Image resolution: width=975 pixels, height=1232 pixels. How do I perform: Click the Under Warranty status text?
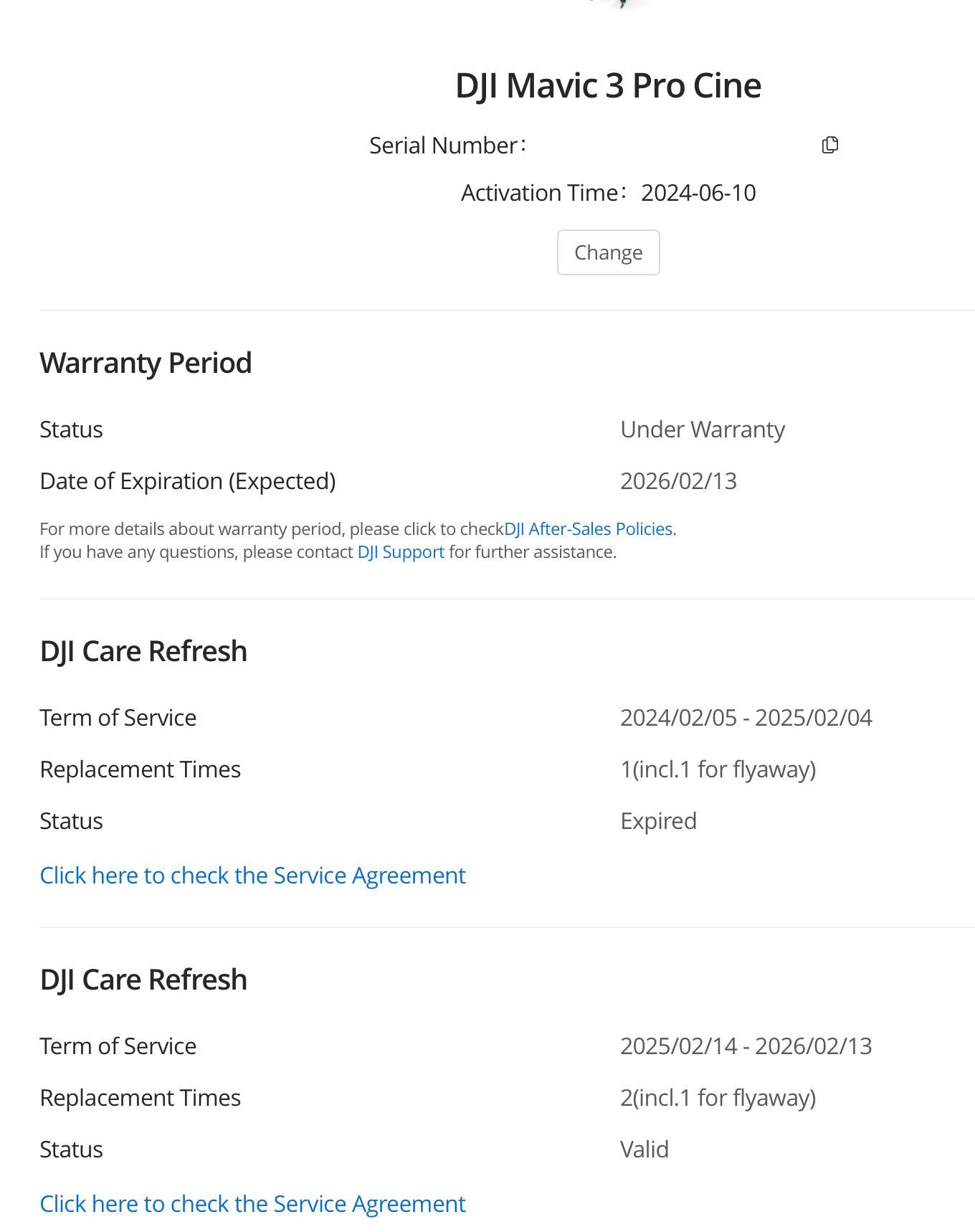click(x=703, y=429)
